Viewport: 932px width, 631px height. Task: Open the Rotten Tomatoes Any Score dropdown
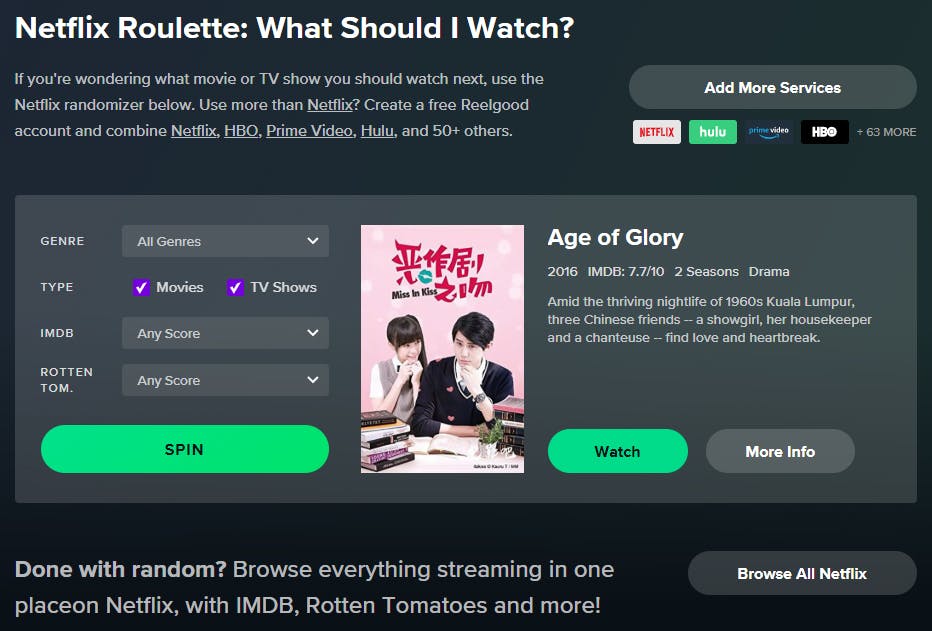(225, 380)
